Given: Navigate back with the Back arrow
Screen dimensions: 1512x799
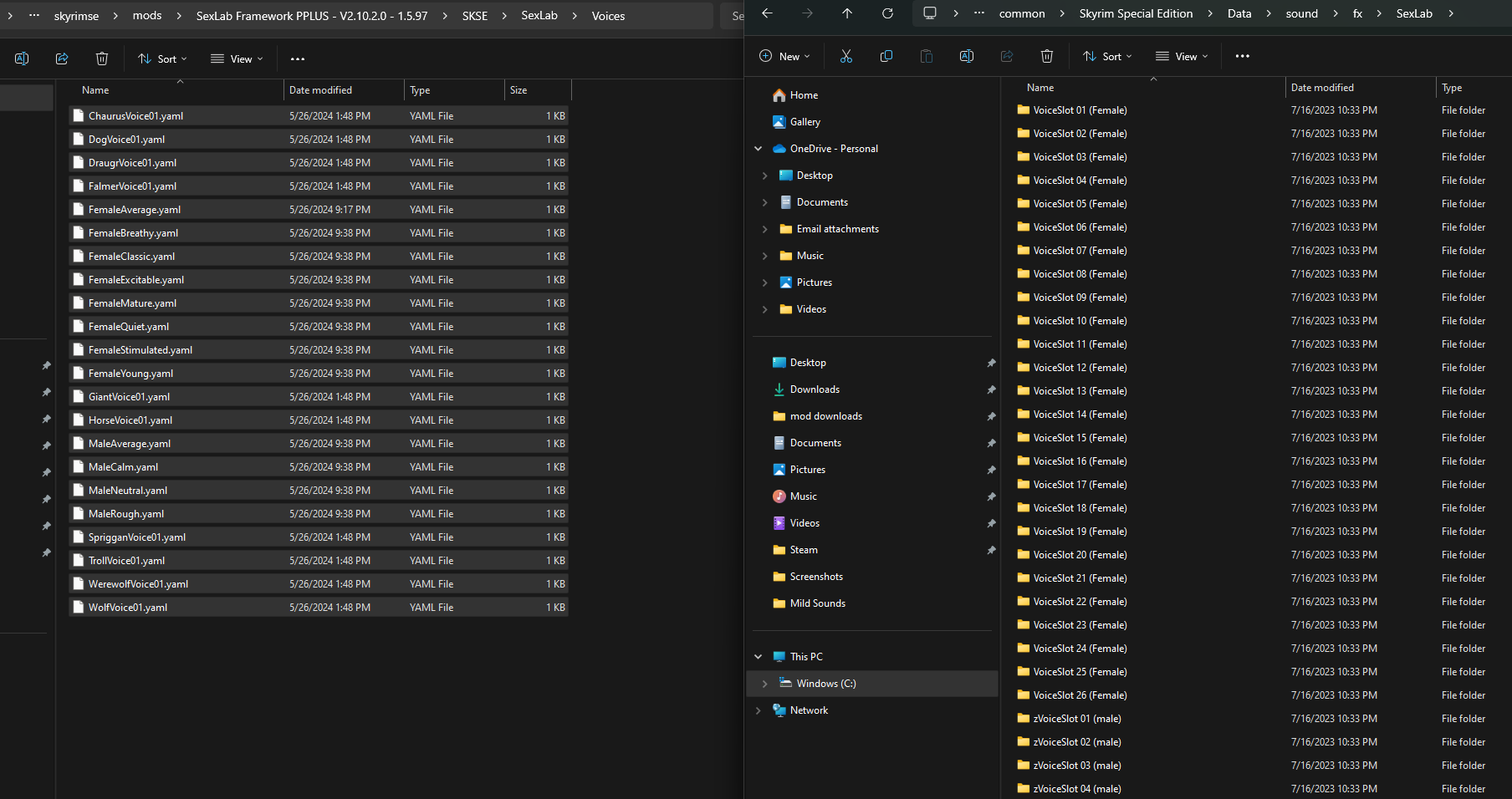Looking at the screenshot, I should [x=767, y=13].
